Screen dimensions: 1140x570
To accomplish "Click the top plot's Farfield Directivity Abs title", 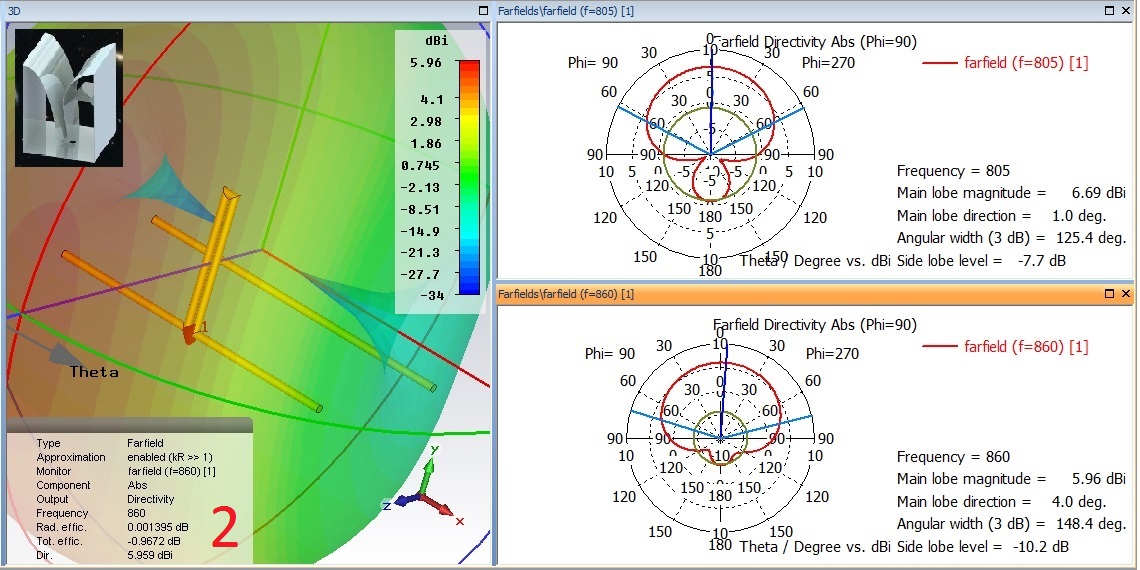I will click(815, 42).
